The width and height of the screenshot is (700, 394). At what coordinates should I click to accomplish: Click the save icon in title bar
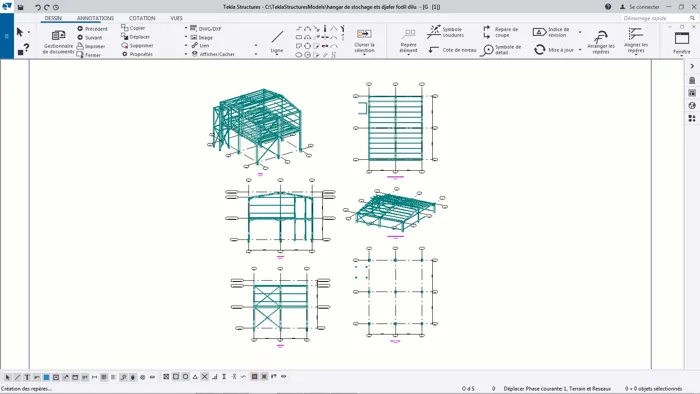click(x=21, y=7)
